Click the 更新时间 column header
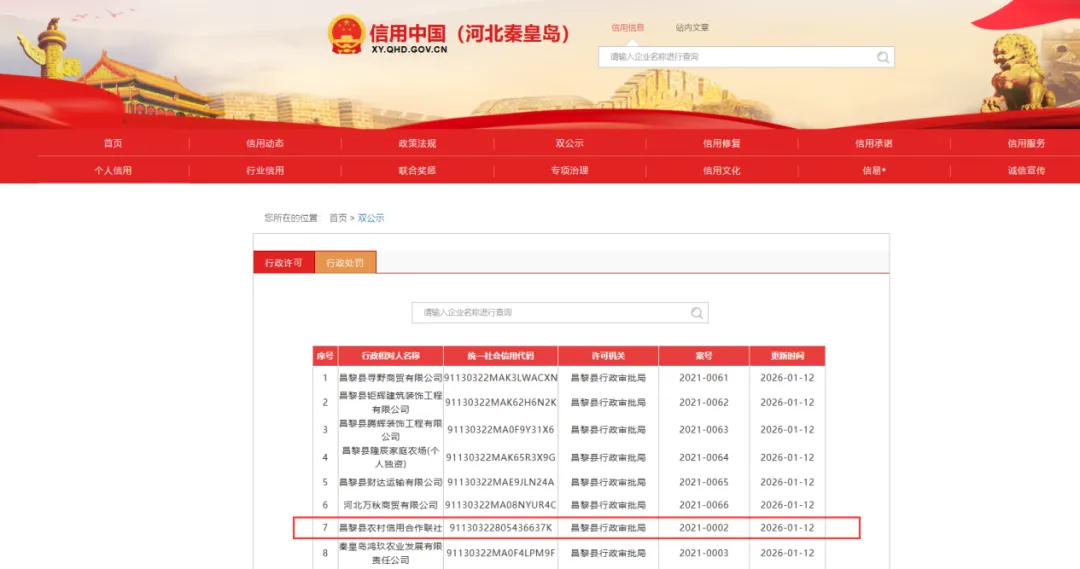The width and height of the screenshot is (1080, 569). [x=787, y=356]
